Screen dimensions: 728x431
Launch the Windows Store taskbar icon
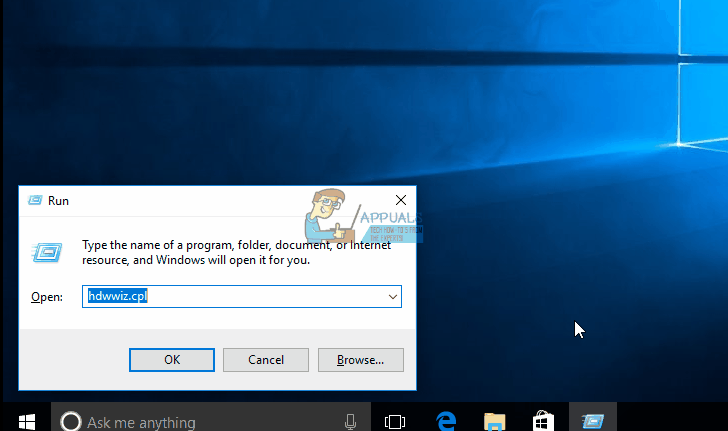tap(543, 421)
